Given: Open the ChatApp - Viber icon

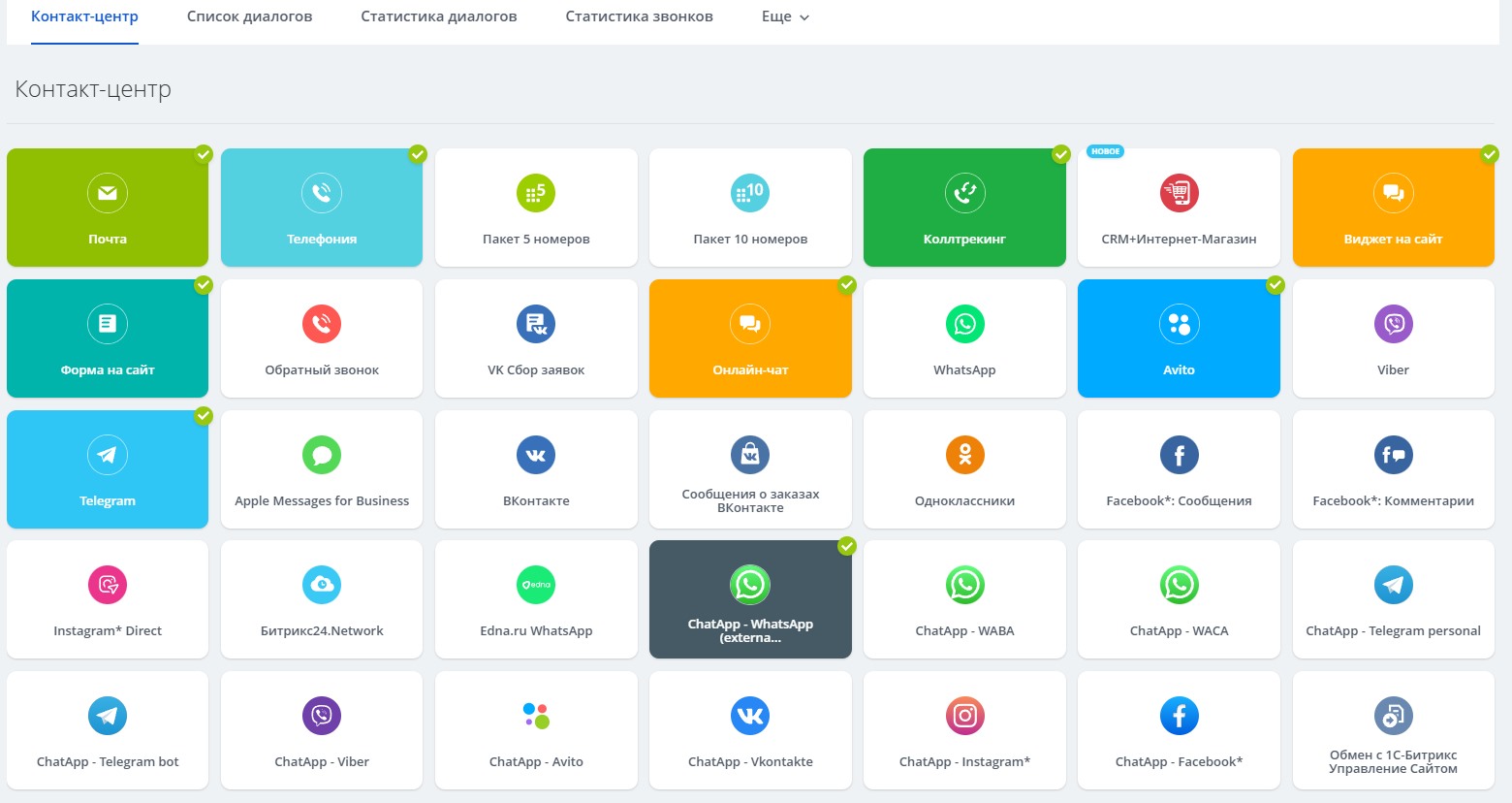Looking at the screenshot, I should [x=322, y=716].
